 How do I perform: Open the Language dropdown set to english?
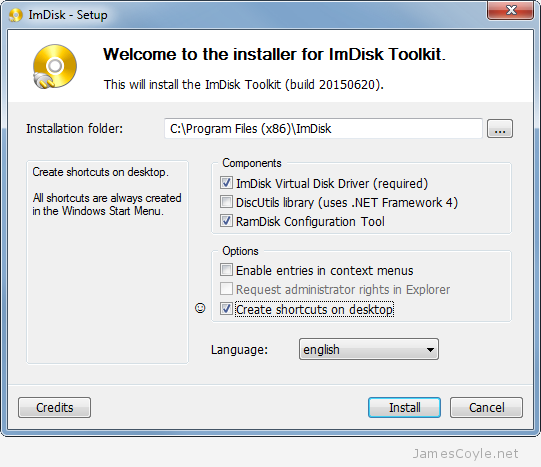click(369, 349)
